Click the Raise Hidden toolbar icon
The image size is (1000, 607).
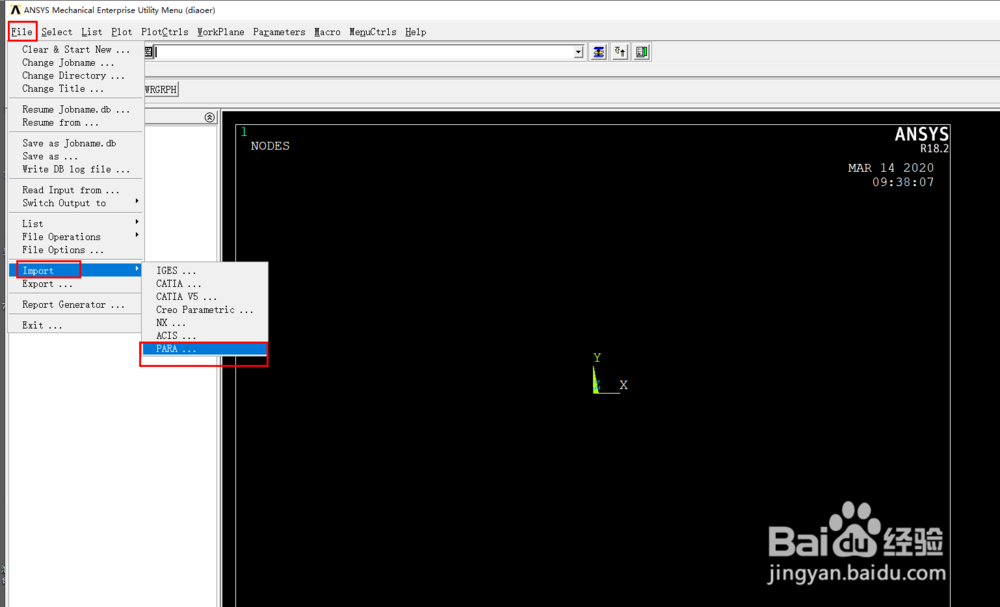[599, 52]
